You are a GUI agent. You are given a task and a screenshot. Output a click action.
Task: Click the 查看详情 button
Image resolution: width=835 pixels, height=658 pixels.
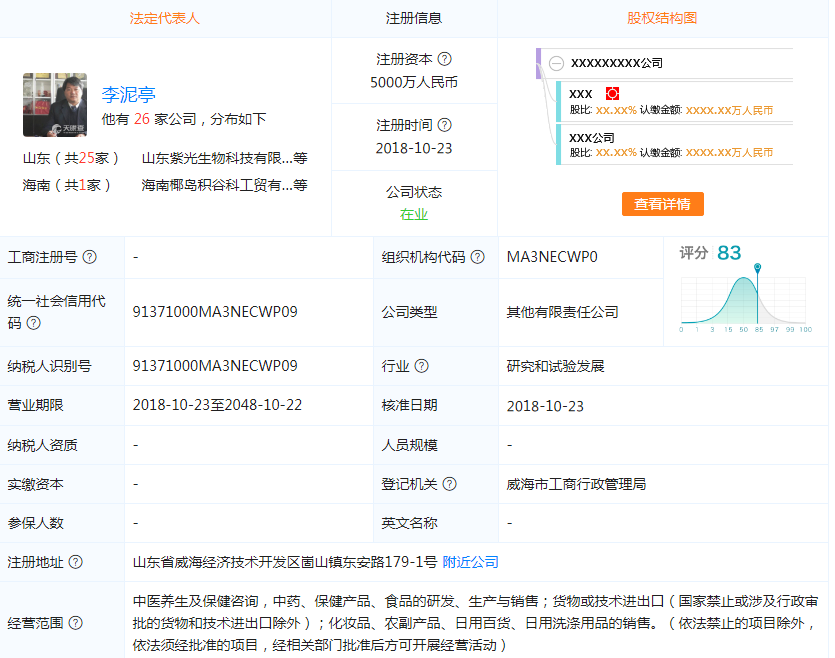[662, 204]
